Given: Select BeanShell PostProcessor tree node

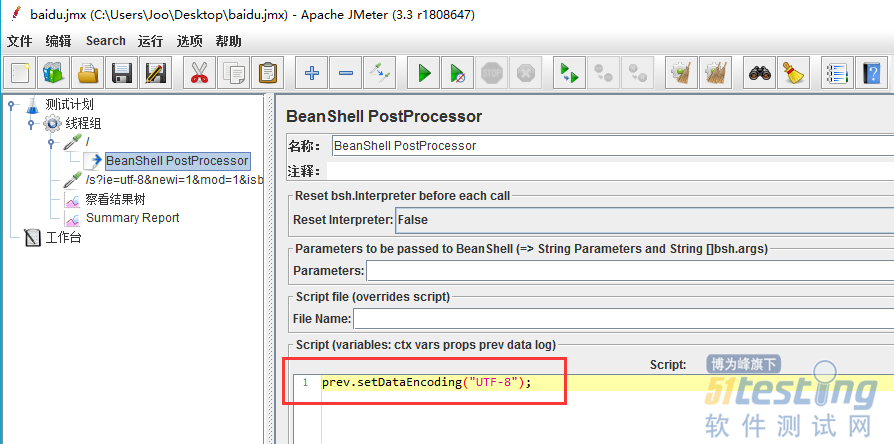Looking at the screenshot, I should click(177, 161).
